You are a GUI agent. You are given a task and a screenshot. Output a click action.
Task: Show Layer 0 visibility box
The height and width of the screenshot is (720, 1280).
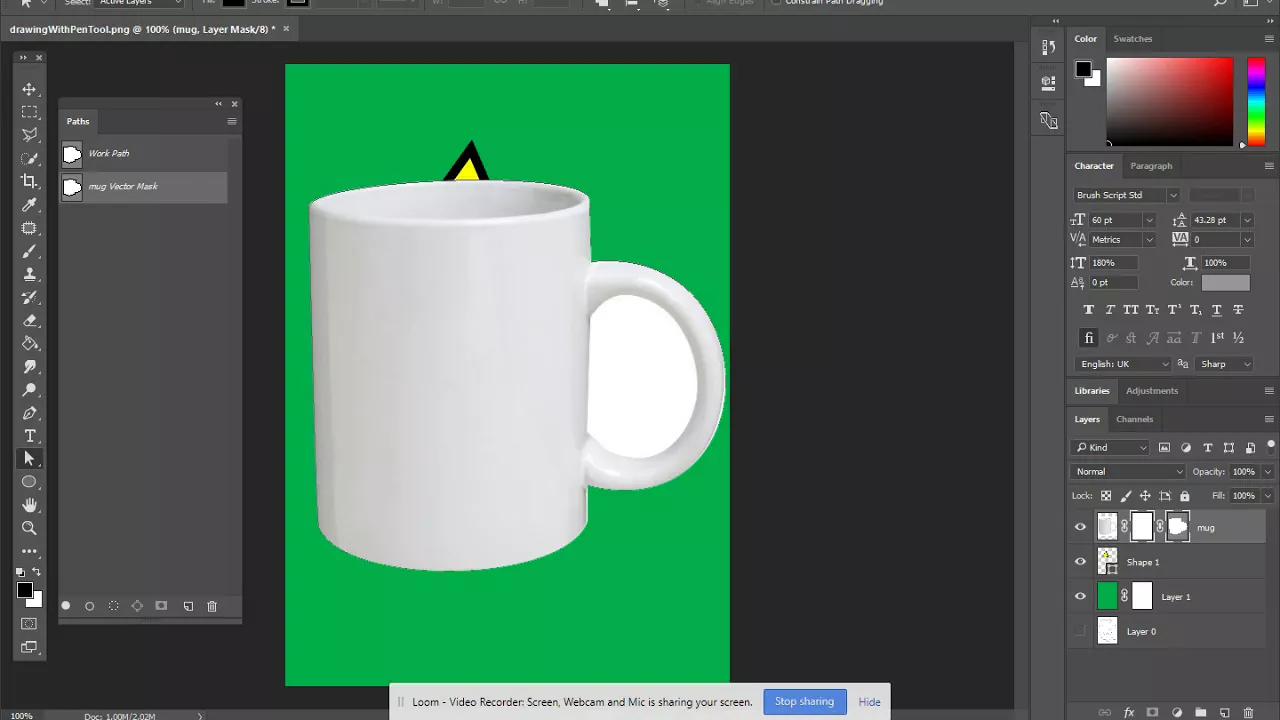1080,631
